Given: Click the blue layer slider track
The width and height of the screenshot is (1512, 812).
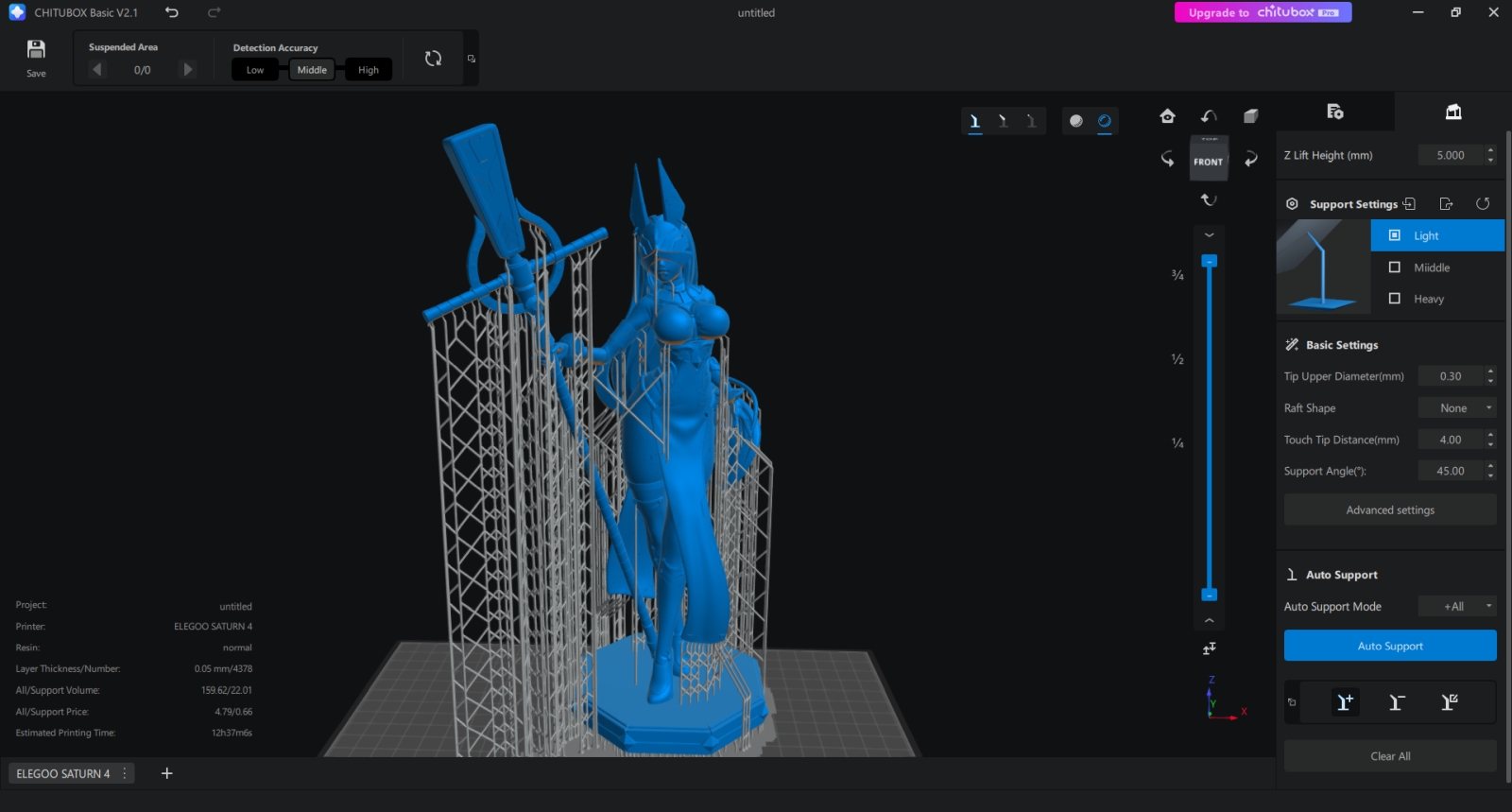Looking at the screenshot, I should pos(1209,427).
